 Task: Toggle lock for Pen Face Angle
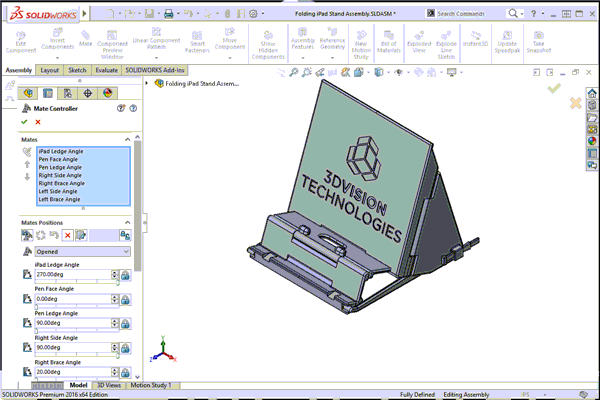coord(126,298)
